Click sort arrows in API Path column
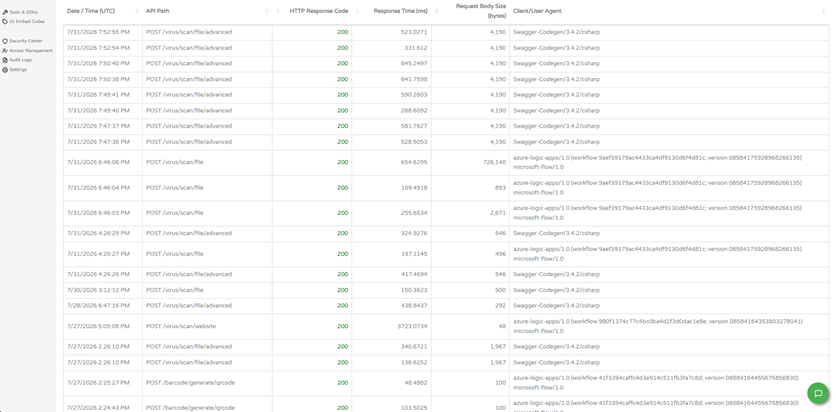This screenshot has height=412, width=836. click(x=267, y=11)
